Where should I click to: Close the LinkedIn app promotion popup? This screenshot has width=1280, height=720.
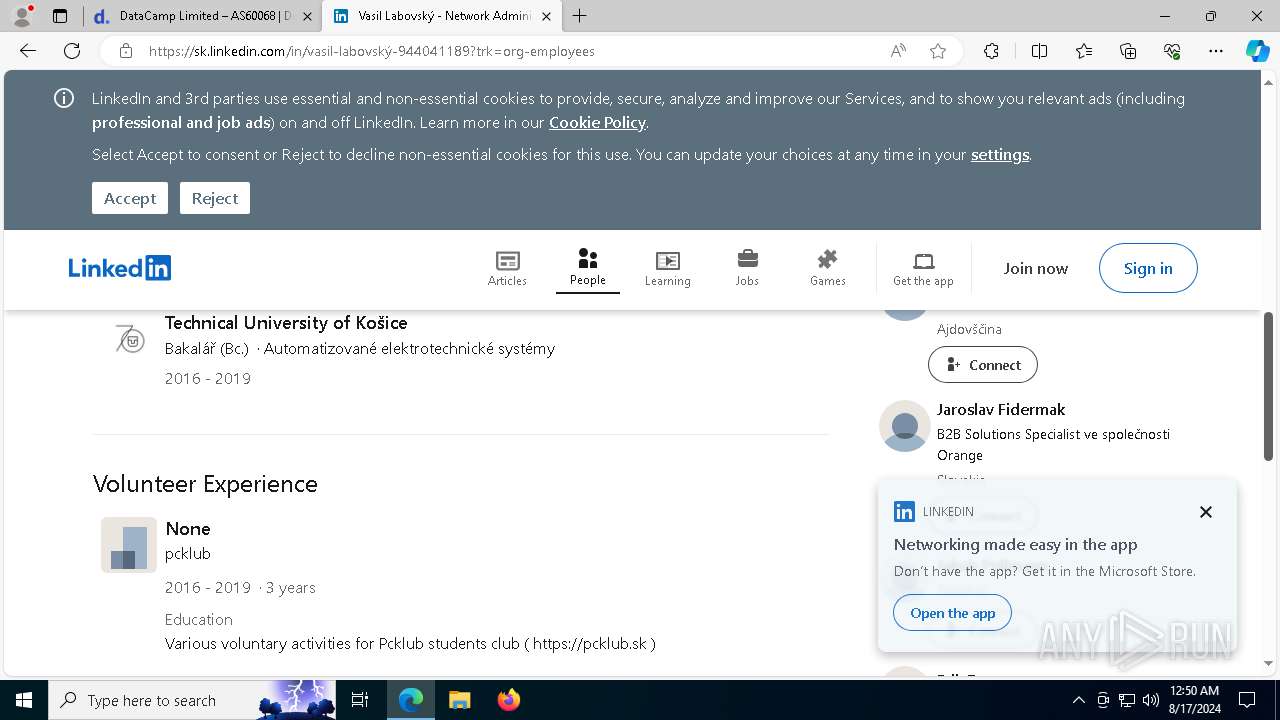(x=1206, y=512)
